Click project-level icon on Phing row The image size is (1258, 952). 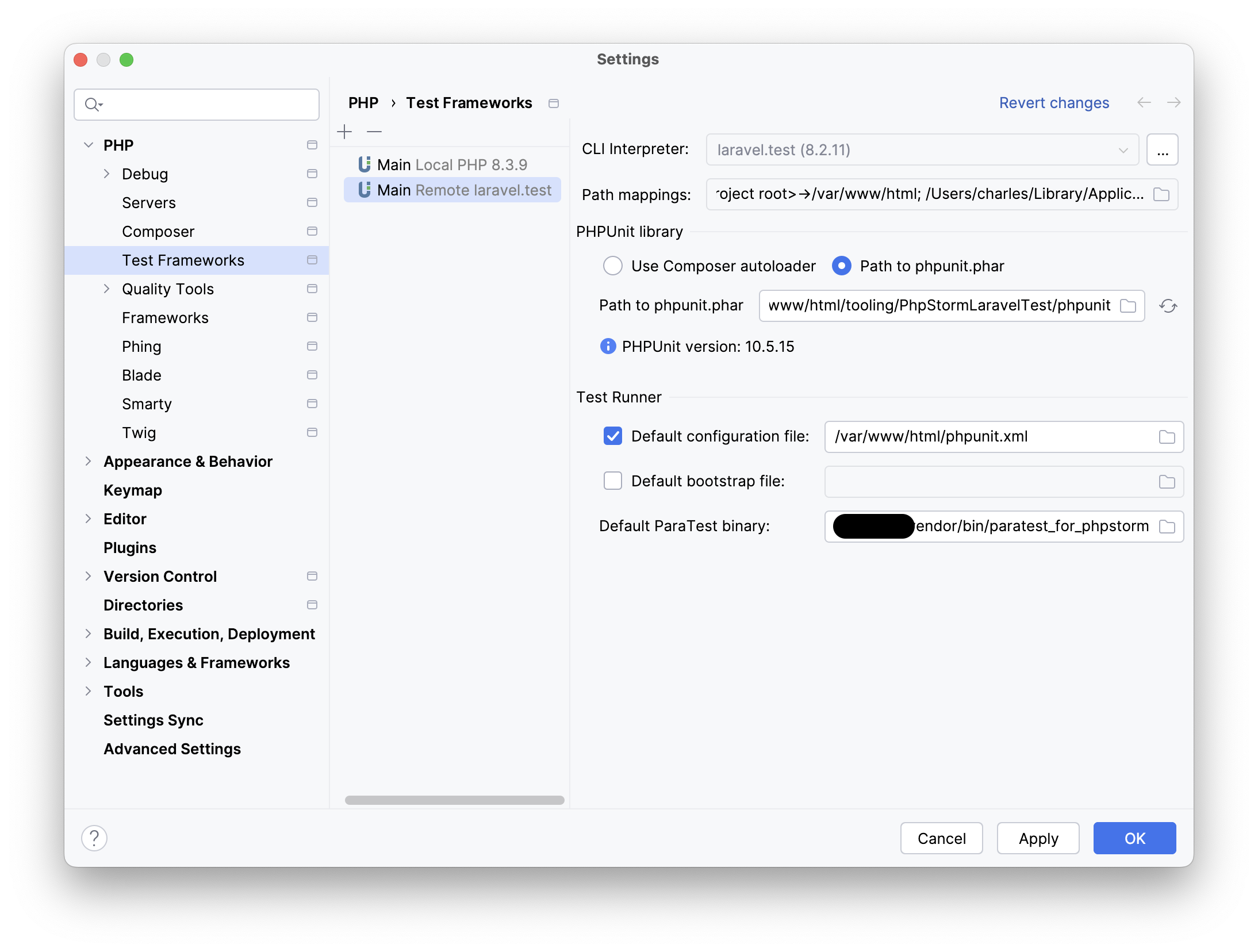pos(312,346)
